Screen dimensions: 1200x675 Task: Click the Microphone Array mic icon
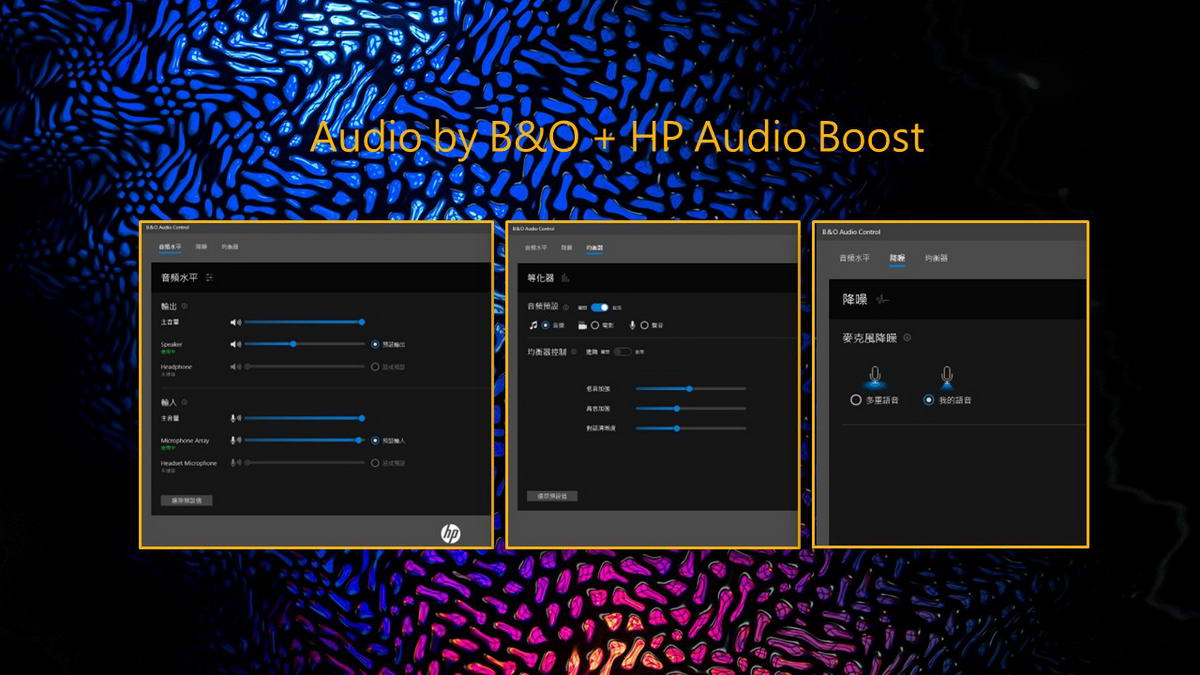click(236, 440)
